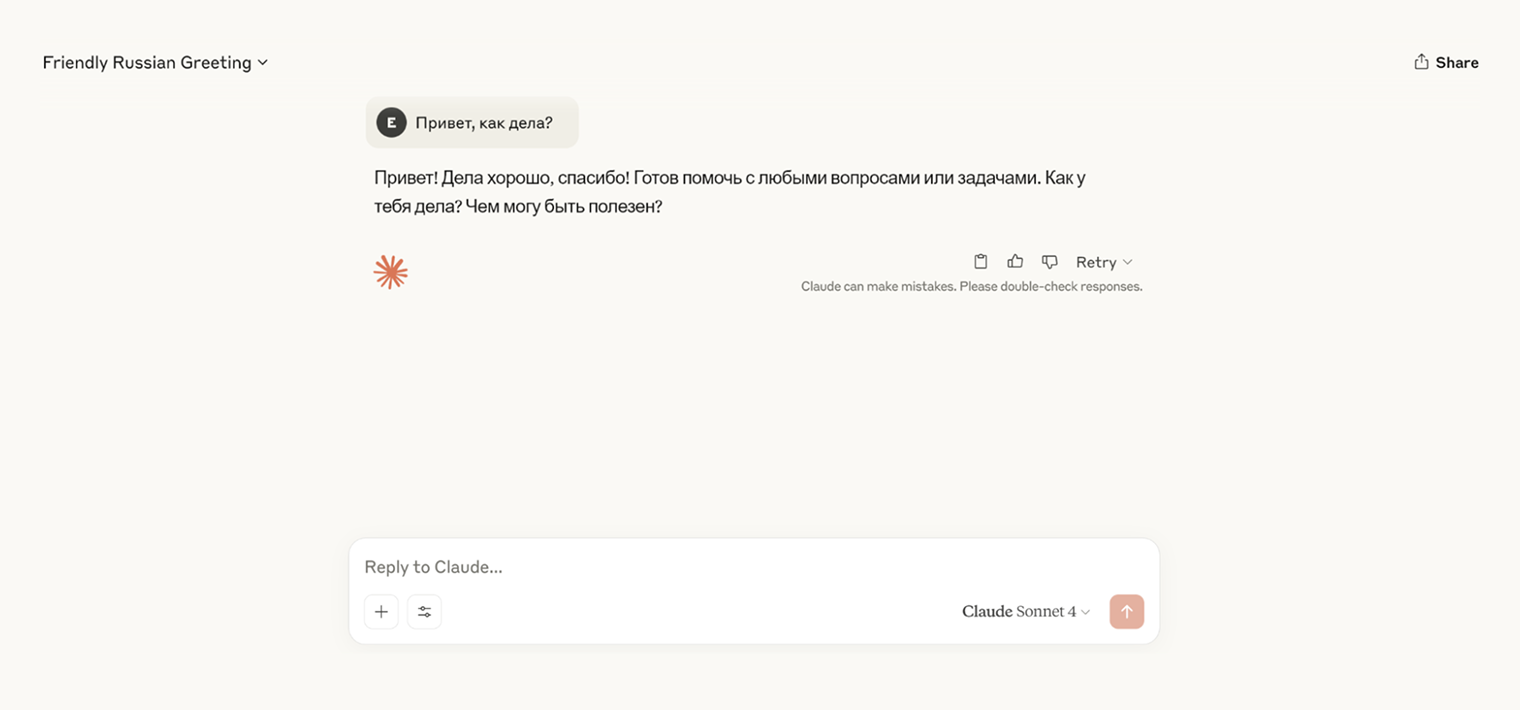Click the E user avatar badge

391,122
